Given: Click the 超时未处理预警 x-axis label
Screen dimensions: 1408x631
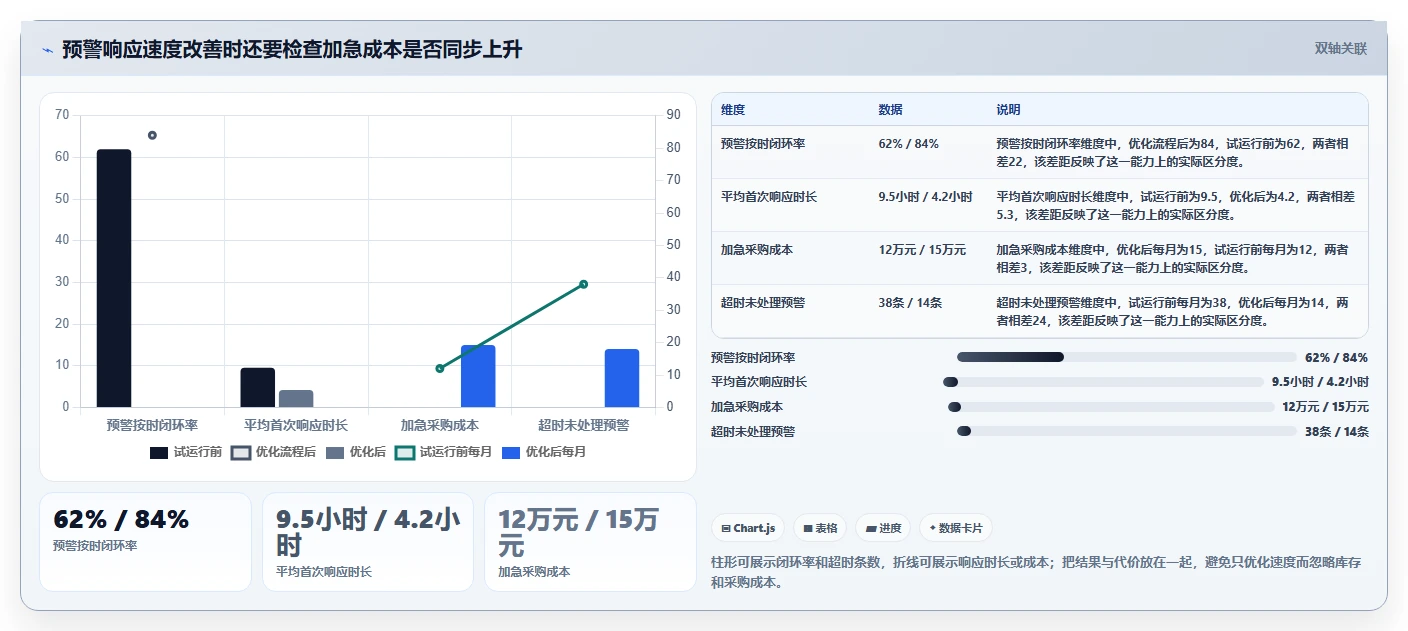Looking at the screenshot, I should coord(583,425).
